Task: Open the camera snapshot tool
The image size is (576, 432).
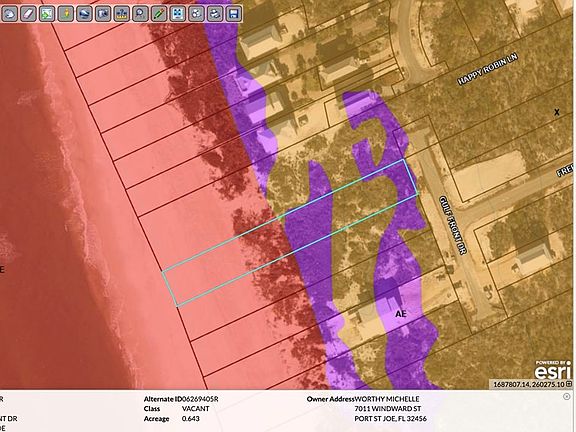Action: pos(103,14)
